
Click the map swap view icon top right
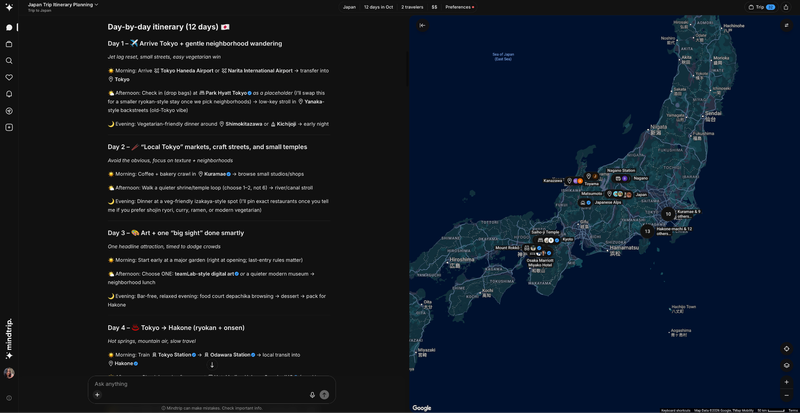[786, 25]
